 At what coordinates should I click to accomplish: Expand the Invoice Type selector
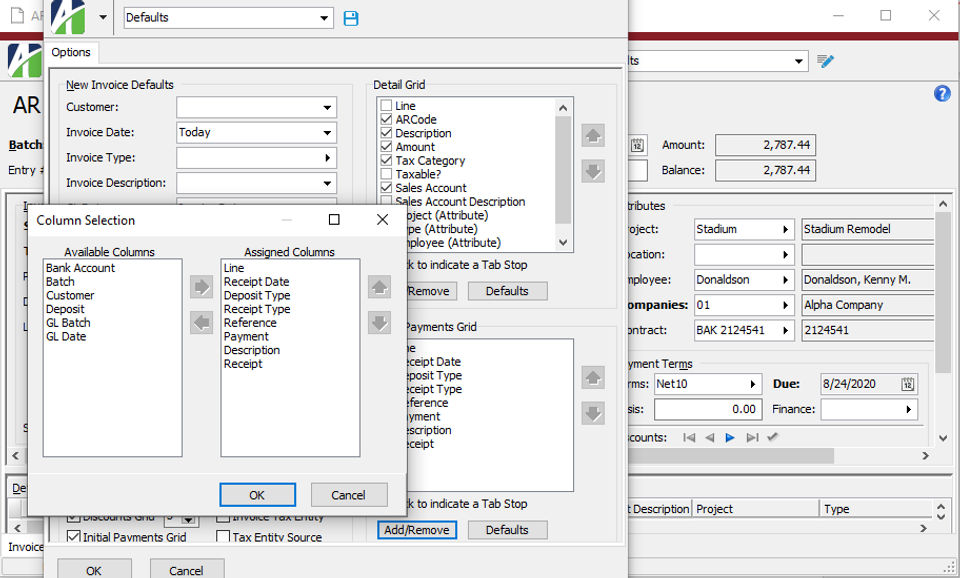(x=328, y=158)
